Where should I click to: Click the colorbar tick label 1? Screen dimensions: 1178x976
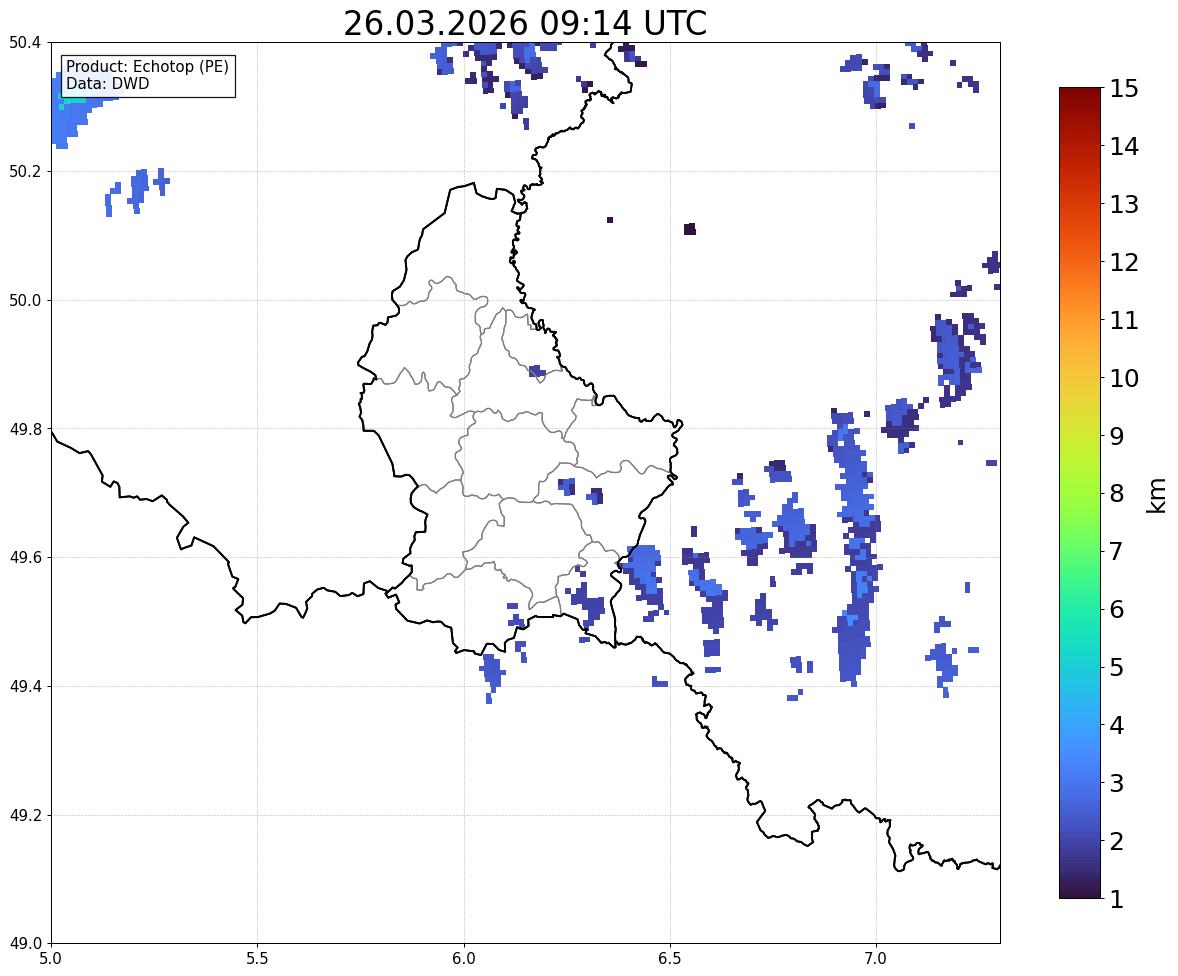coord(1116,899)
